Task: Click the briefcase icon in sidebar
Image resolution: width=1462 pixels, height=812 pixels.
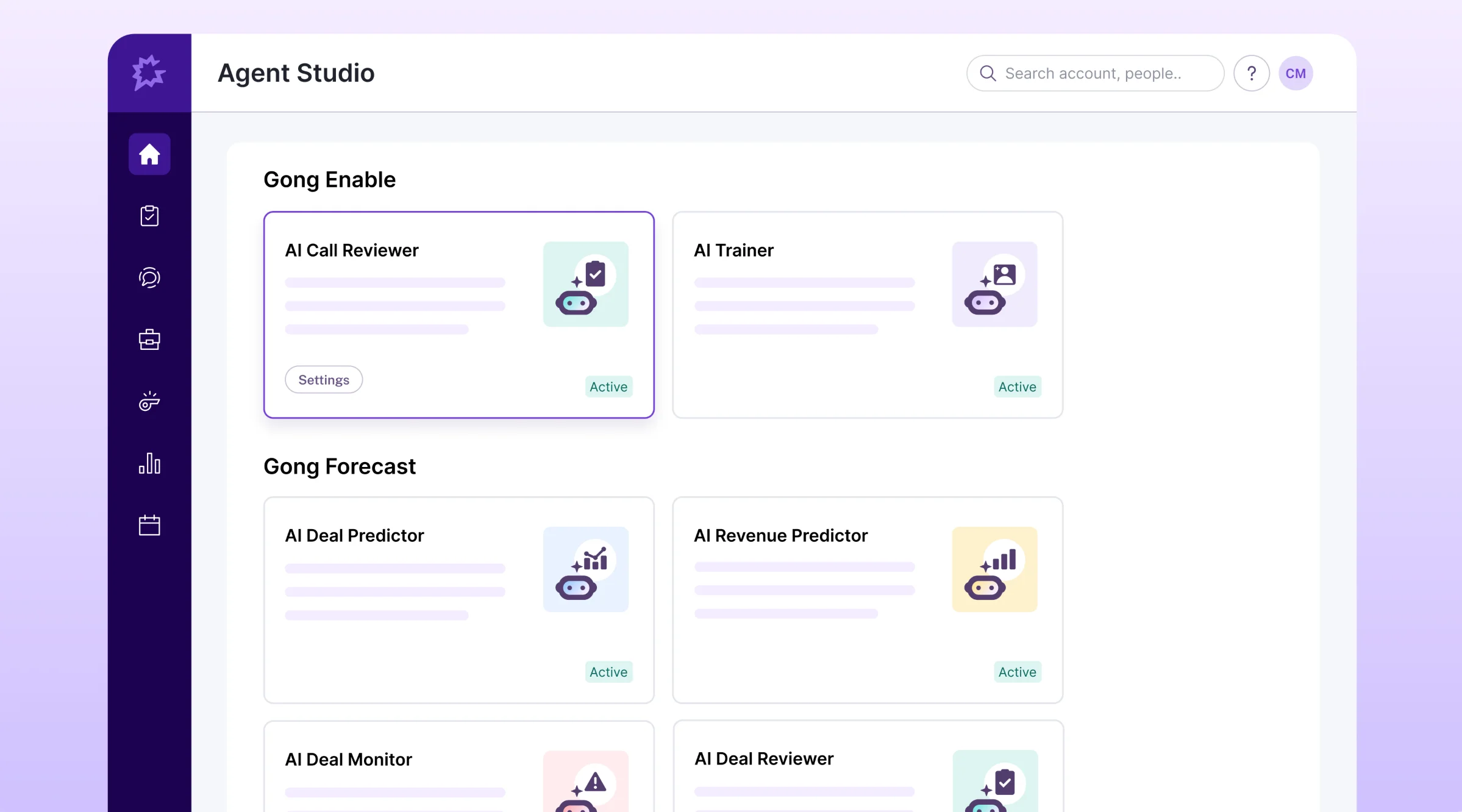Action: tap(149, 340)
